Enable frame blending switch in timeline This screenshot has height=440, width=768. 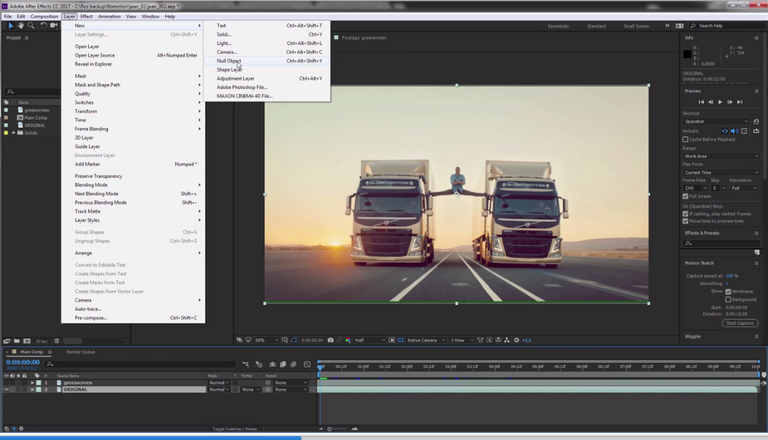point(283,364)
